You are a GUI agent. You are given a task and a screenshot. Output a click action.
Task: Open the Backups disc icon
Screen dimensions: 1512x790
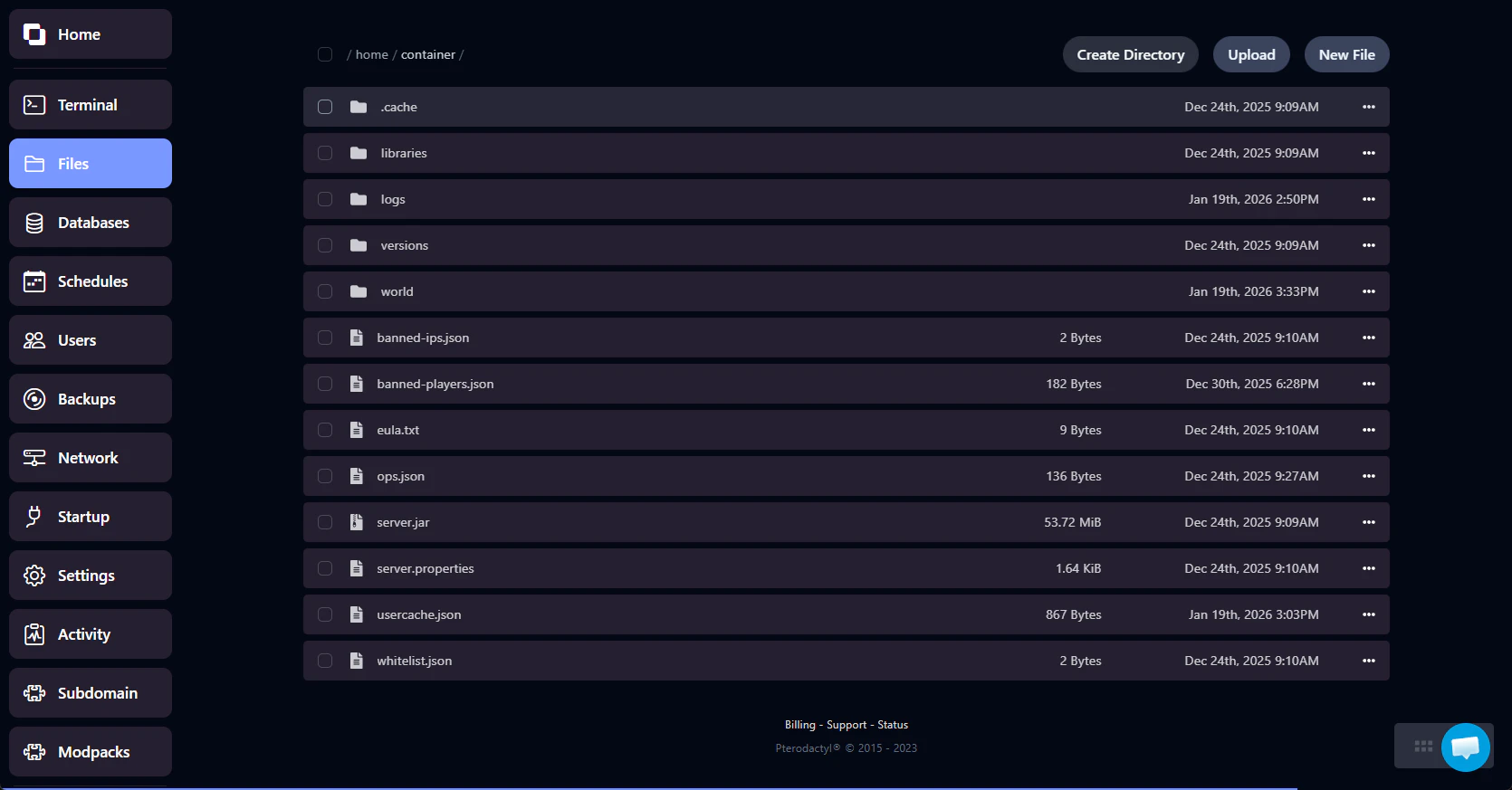point(34,399)
